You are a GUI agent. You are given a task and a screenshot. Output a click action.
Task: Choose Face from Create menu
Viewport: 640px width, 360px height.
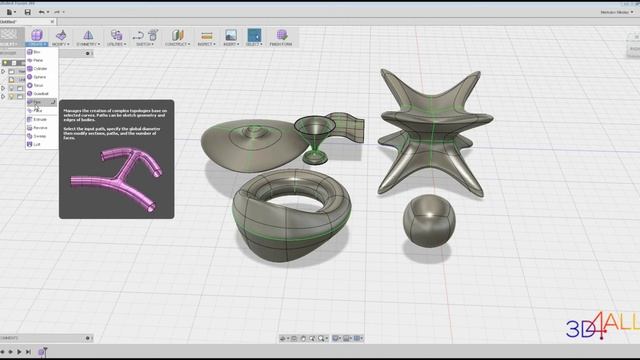click(x=42, y=111)
